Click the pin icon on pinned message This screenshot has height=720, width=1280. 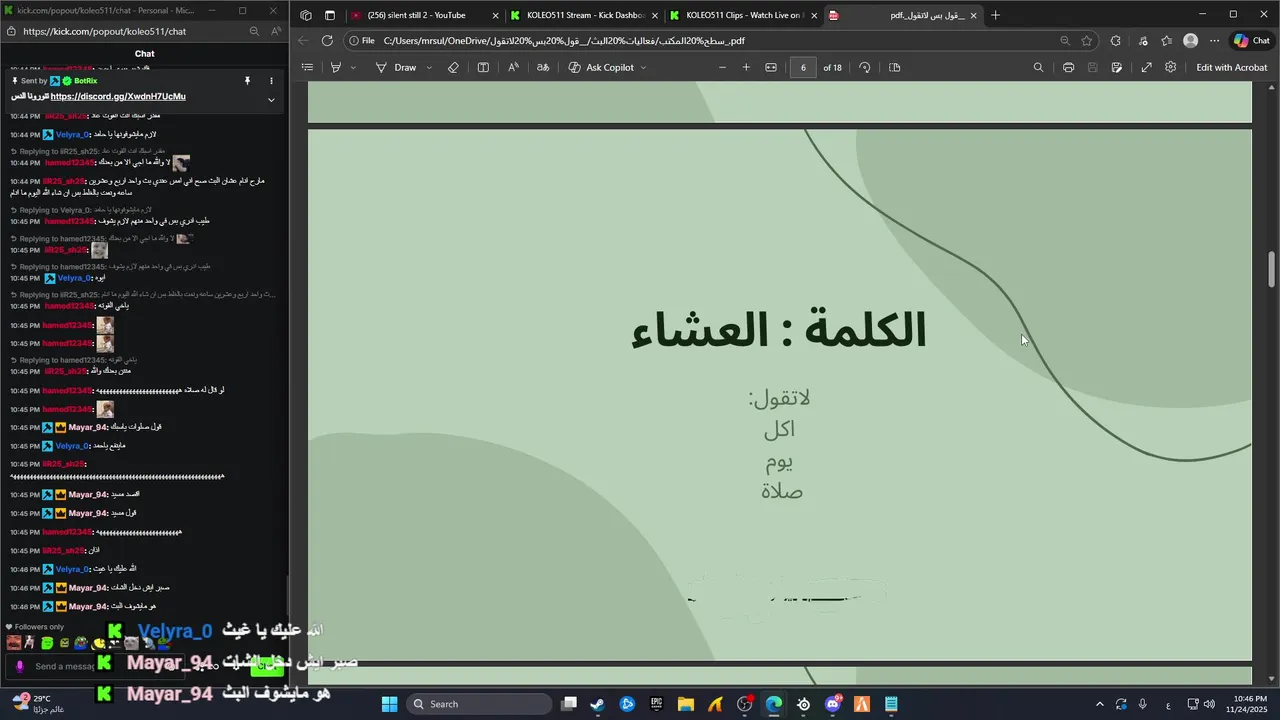pyautogui.click(x=247, y=80)
